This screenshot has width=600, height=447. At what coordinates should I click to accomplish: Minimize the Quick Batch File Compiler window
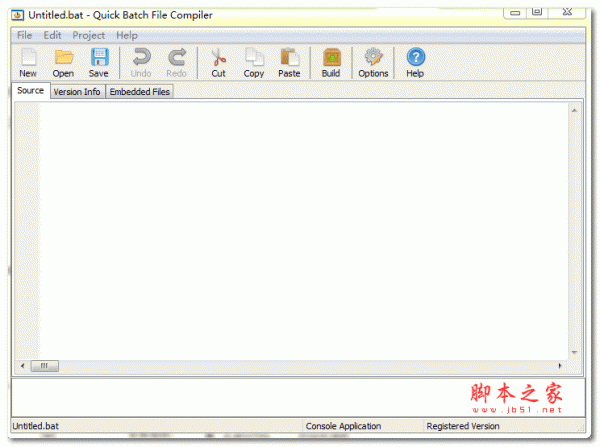tap(515, 12)
